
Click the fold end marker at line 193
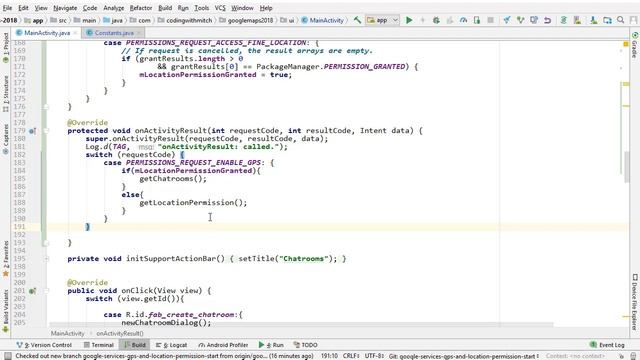pyautogui.click(x=46, y=243)
